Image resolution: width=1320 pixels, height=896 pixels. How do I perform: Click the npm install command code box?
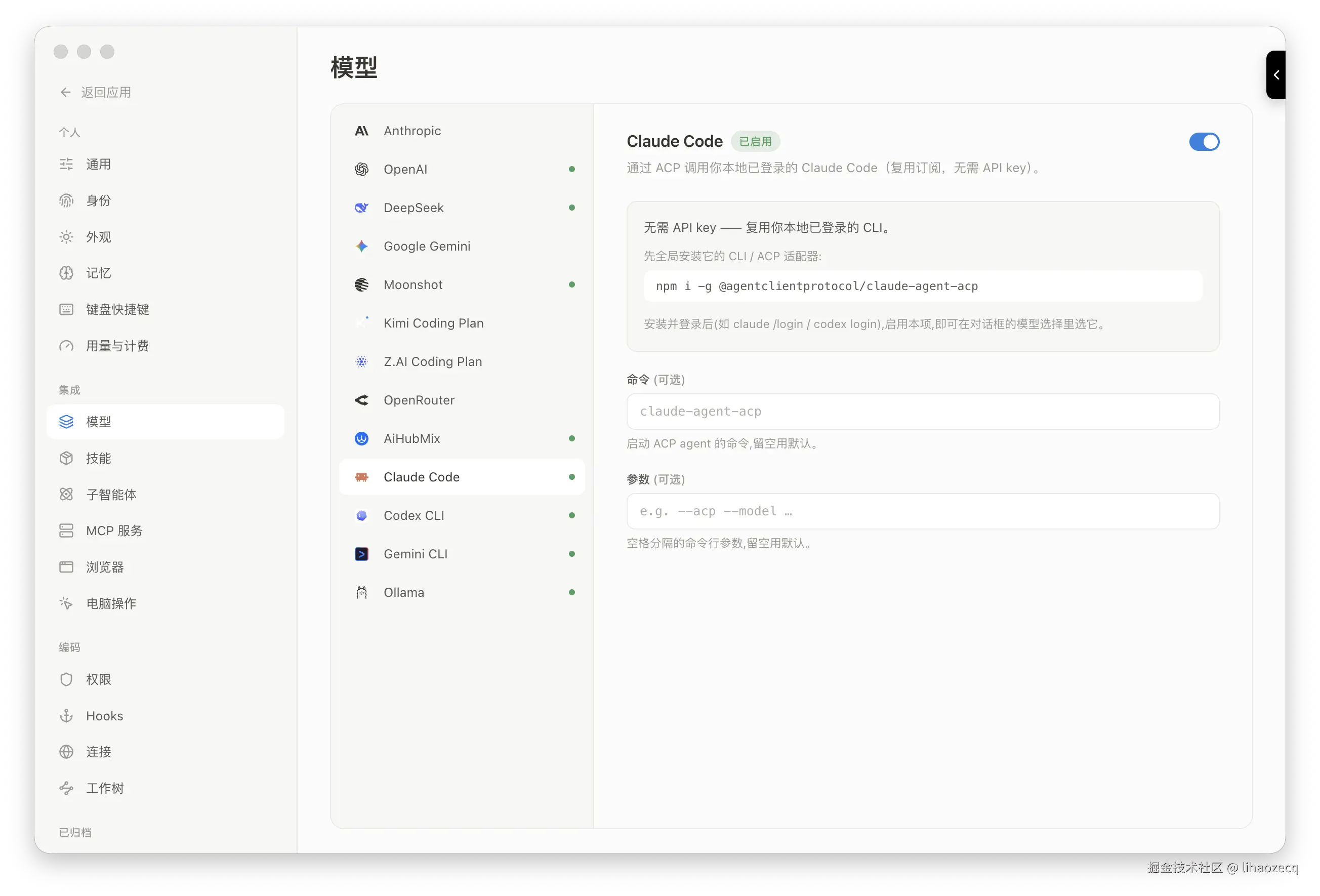point(922,287)
